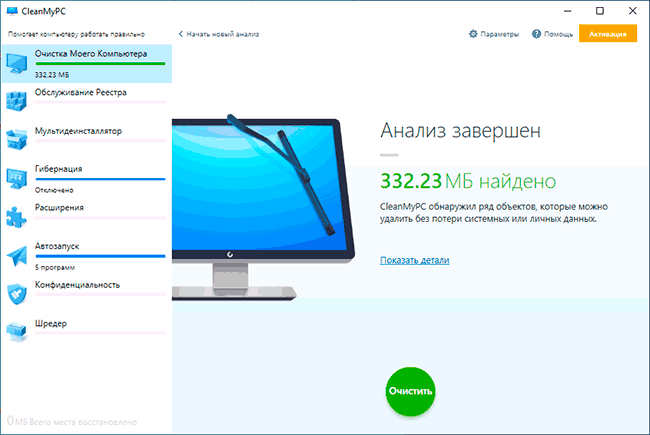Image resolution: width=650 pixels, height=435 pixels.
Task: Switch to the Гибернация section
Action: point(86,179)
